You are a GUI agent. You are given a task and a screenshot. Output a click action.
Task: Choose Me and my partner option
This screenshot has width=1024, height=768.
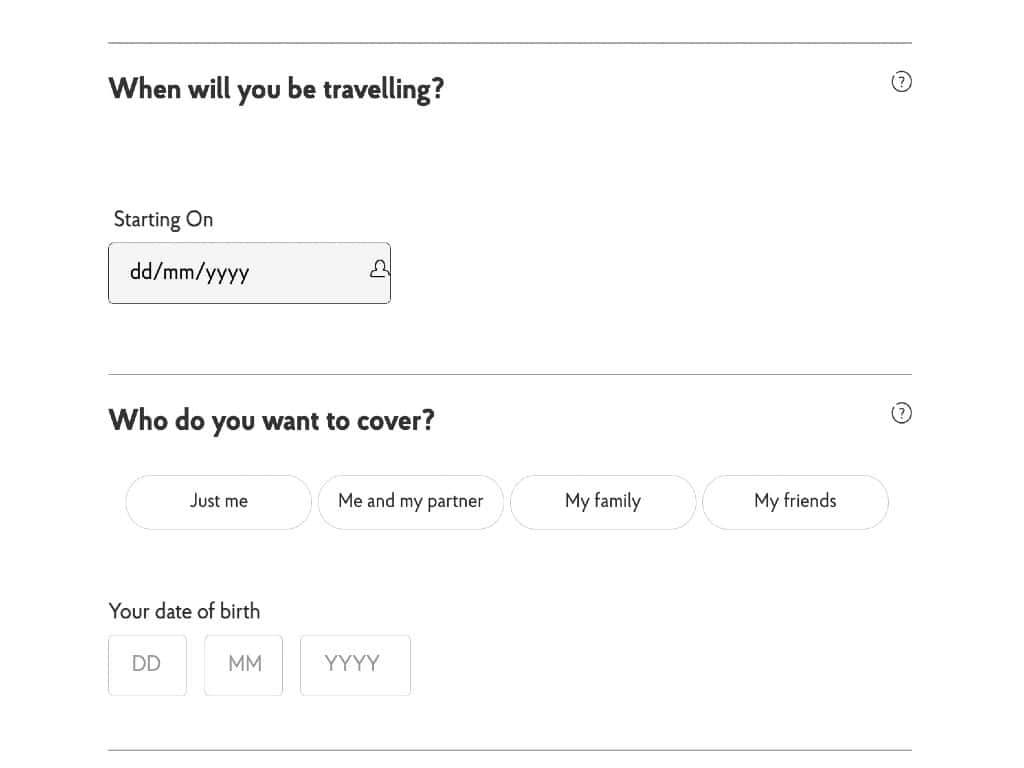click(411, 502)
